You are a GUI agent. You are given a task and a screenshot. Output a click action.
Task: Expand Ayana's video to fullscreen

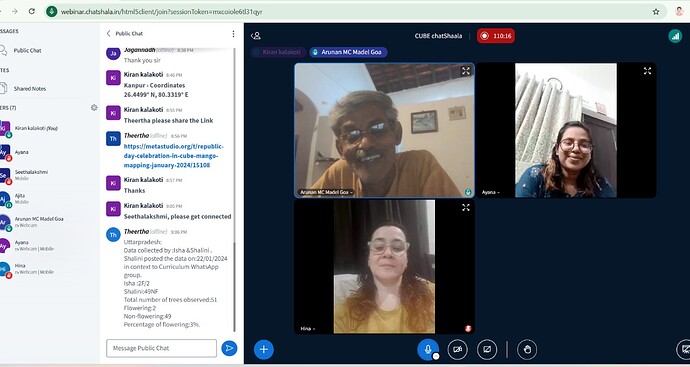coord(647,71)
